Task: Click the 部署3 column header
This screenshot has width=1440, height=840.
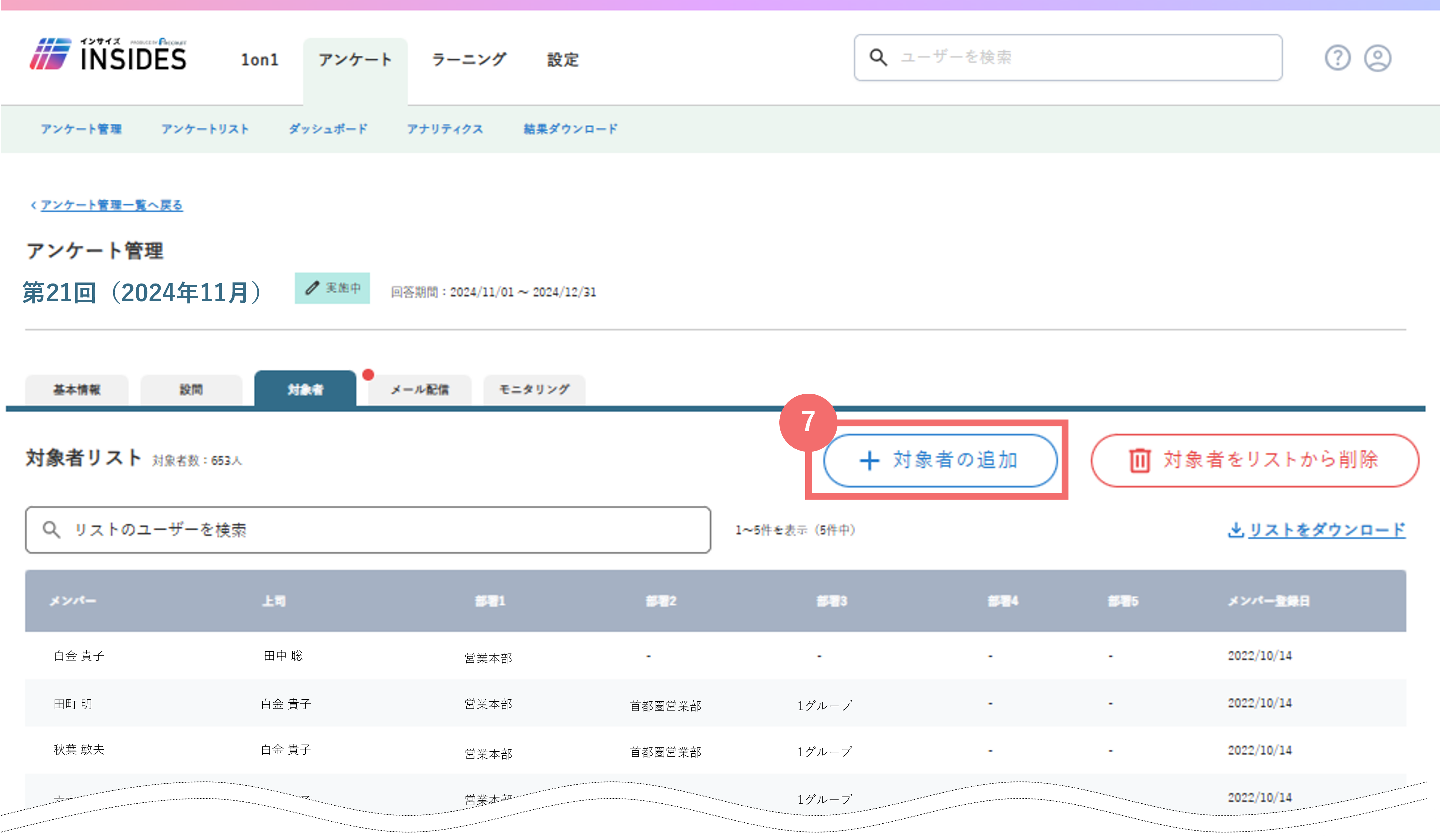Action: click(831, 601)
